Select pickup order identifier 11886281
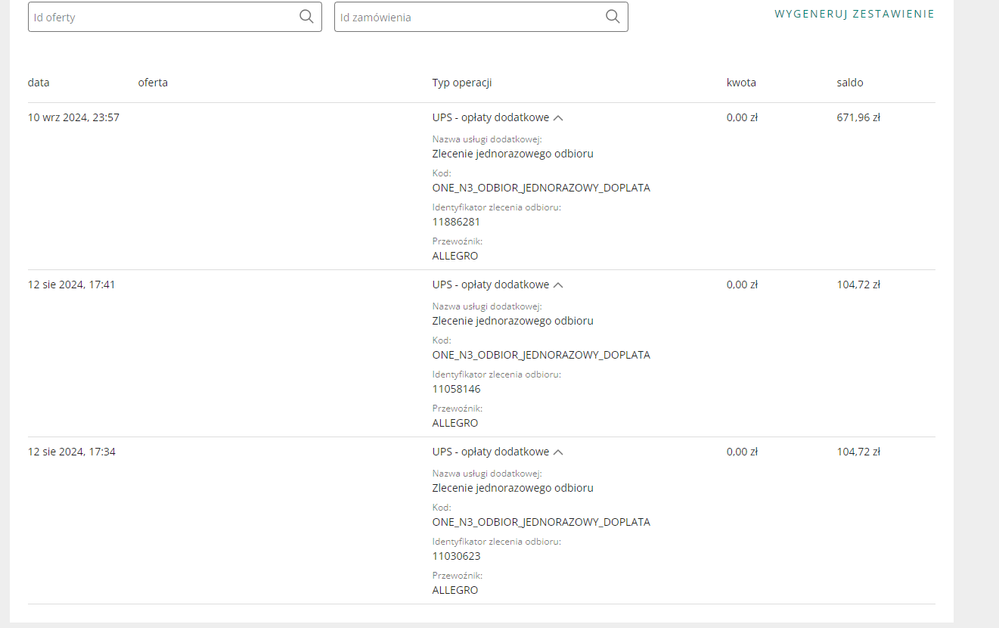 pyautogui.click(x=456, y=222)
